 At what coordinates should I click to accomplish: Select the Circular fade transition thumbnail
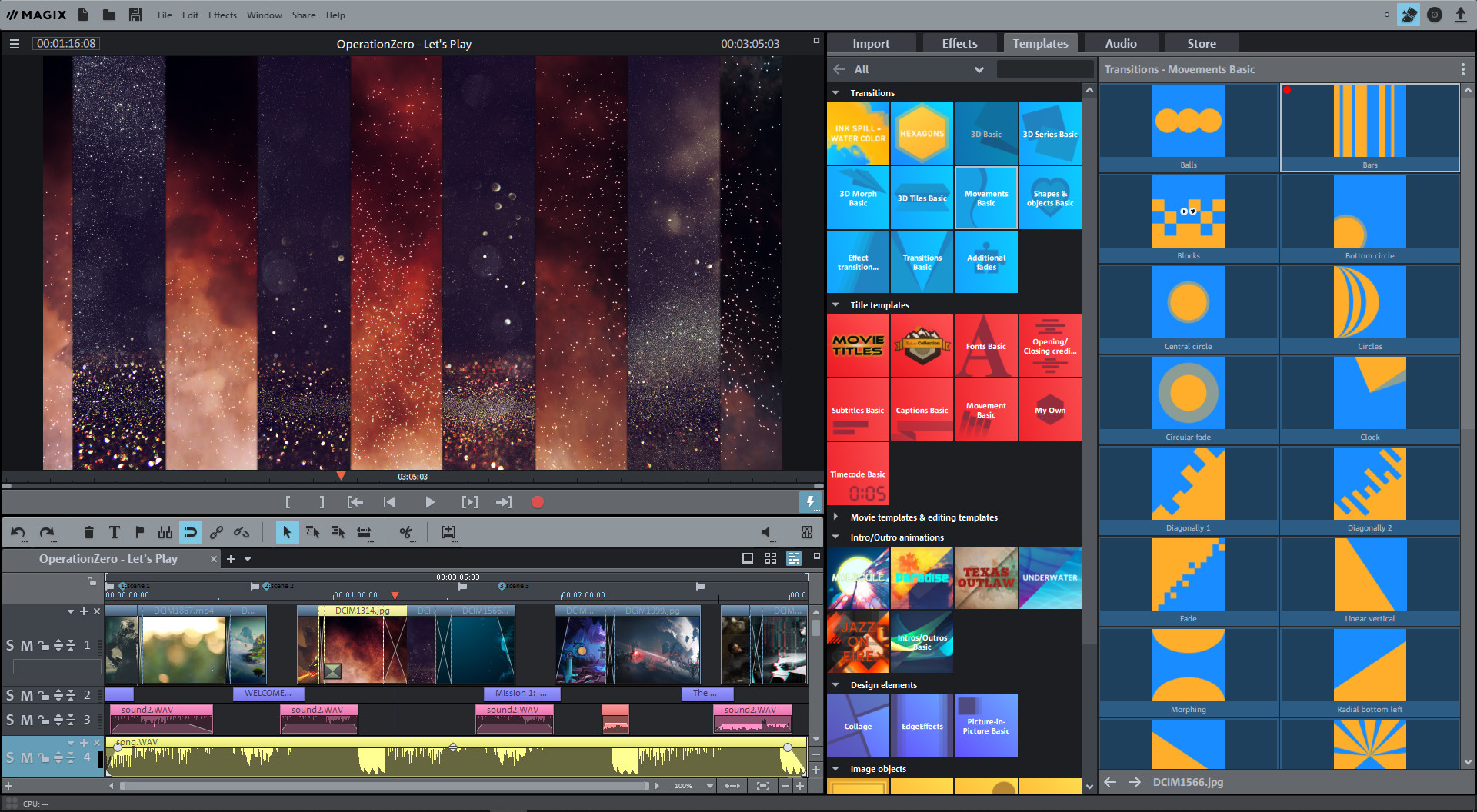pyautogui.click(x=1187, y=393)
